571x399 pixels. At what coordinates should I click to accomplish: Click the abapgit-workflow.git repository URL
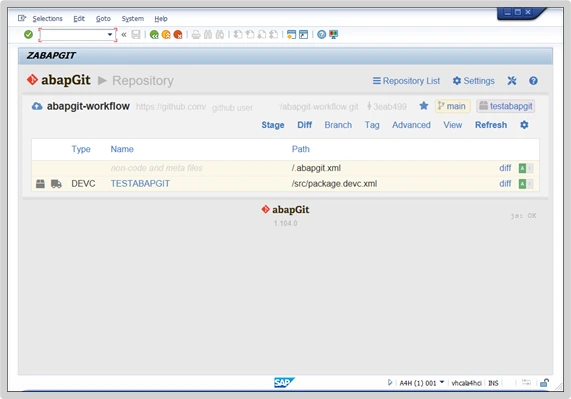pyautogui.click(x=247, y=107)
